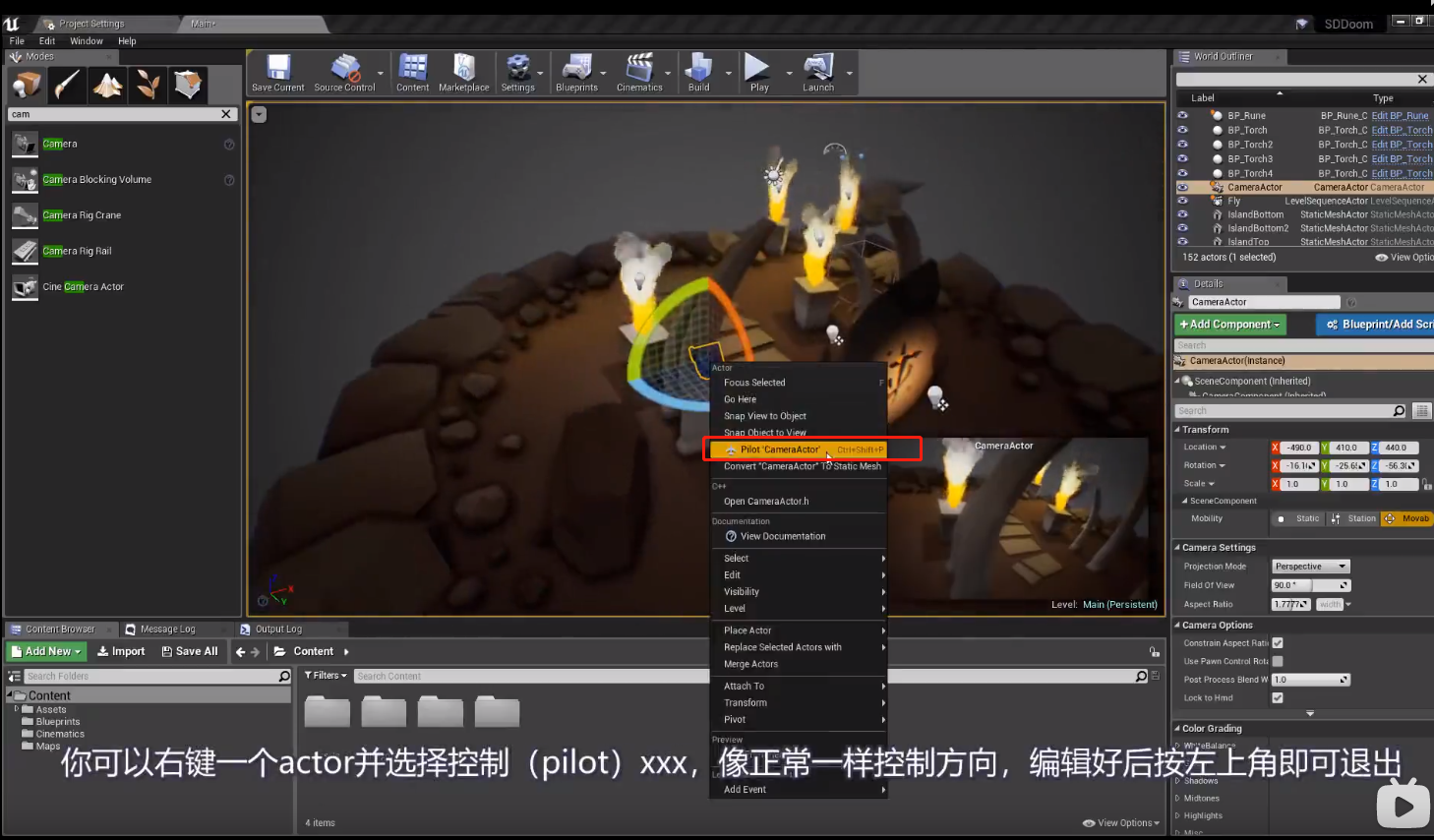Click Post Process Blend Weight slider
Screen dimensions: 1434x840
pos(1311,680)
